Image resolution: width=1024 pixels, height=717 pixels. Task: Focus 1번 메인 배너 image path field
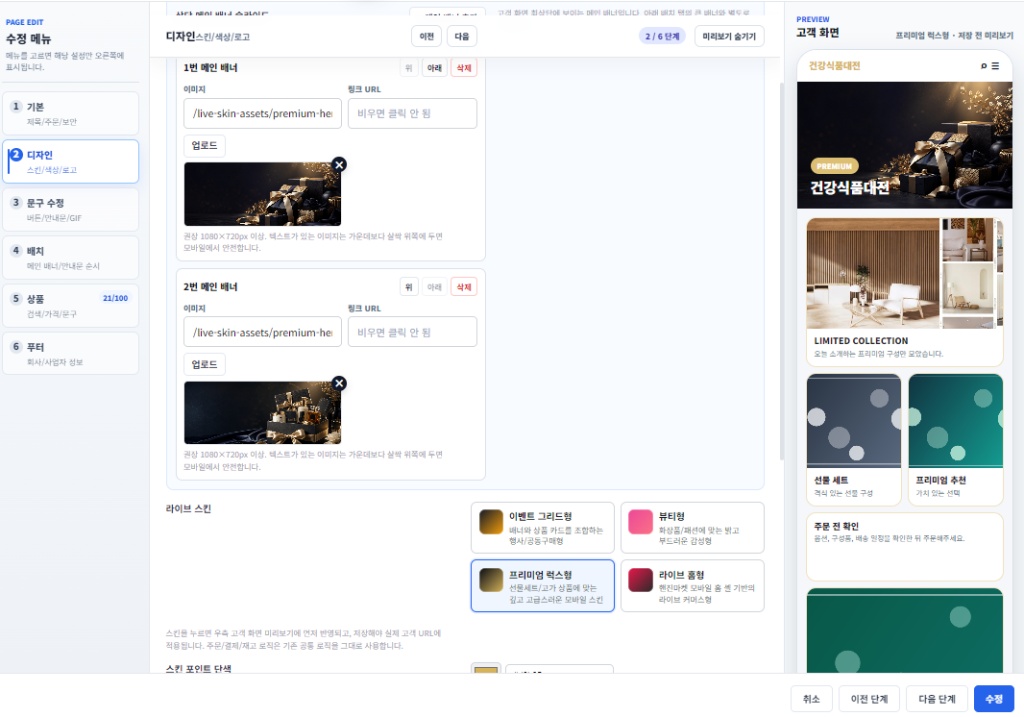point(263,114)
